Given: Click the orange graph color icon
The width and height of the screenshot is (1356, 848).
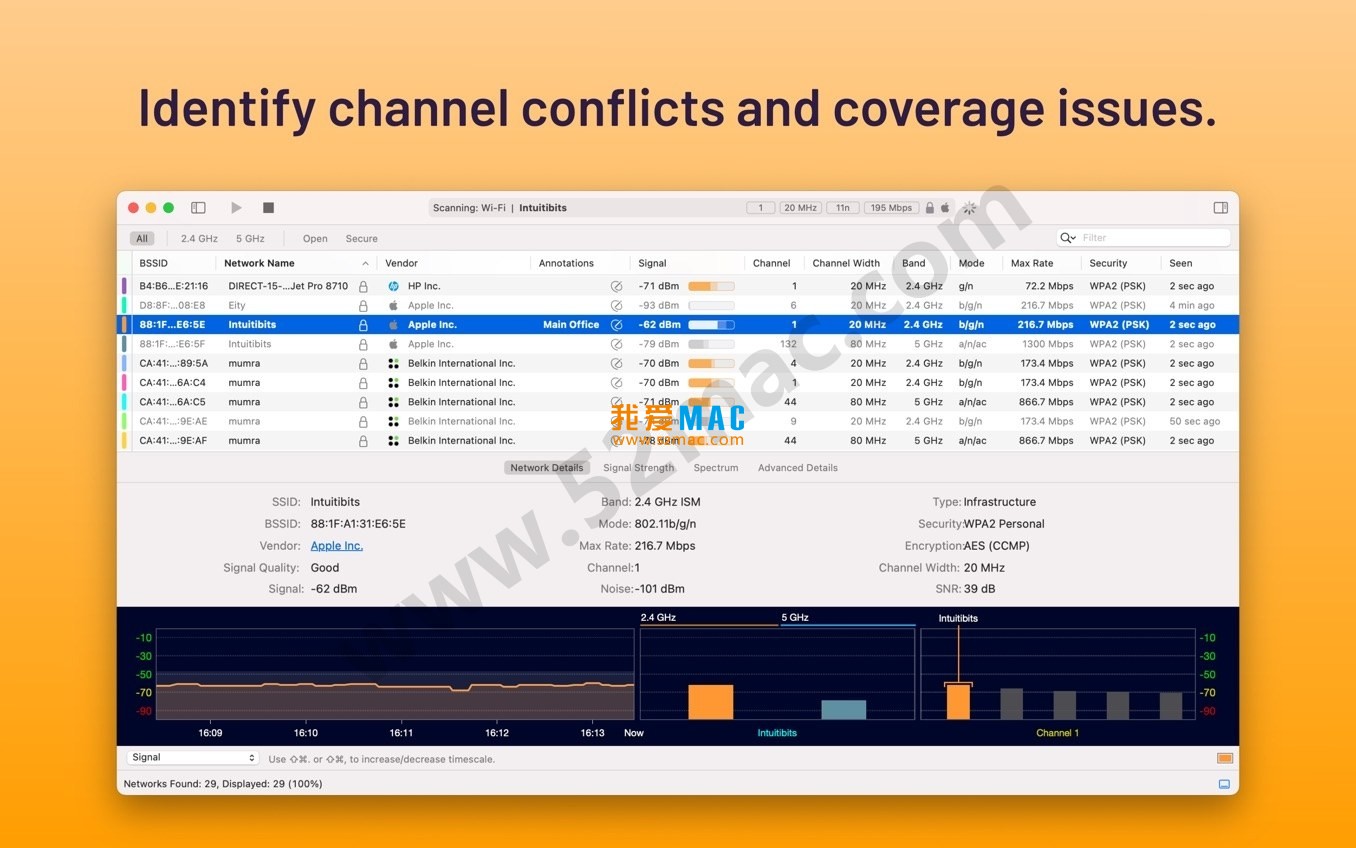Looking at the screenshot, I should tap(1224, 759).
